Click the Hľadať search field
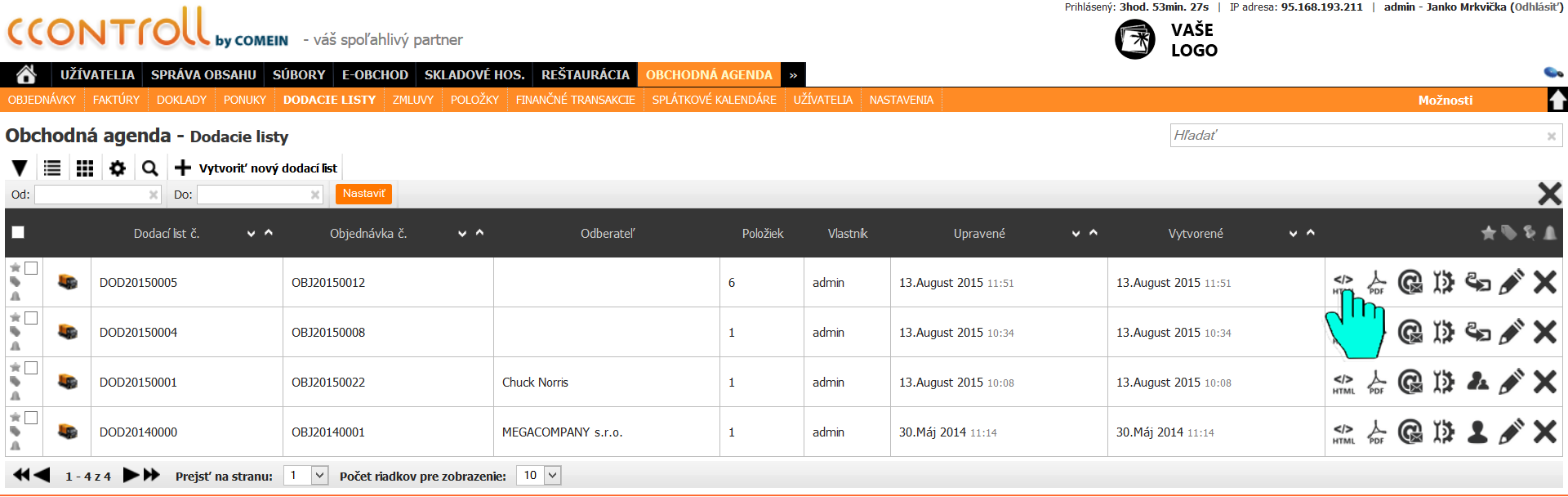The image size is (1568, 497). pos(1356,136)
